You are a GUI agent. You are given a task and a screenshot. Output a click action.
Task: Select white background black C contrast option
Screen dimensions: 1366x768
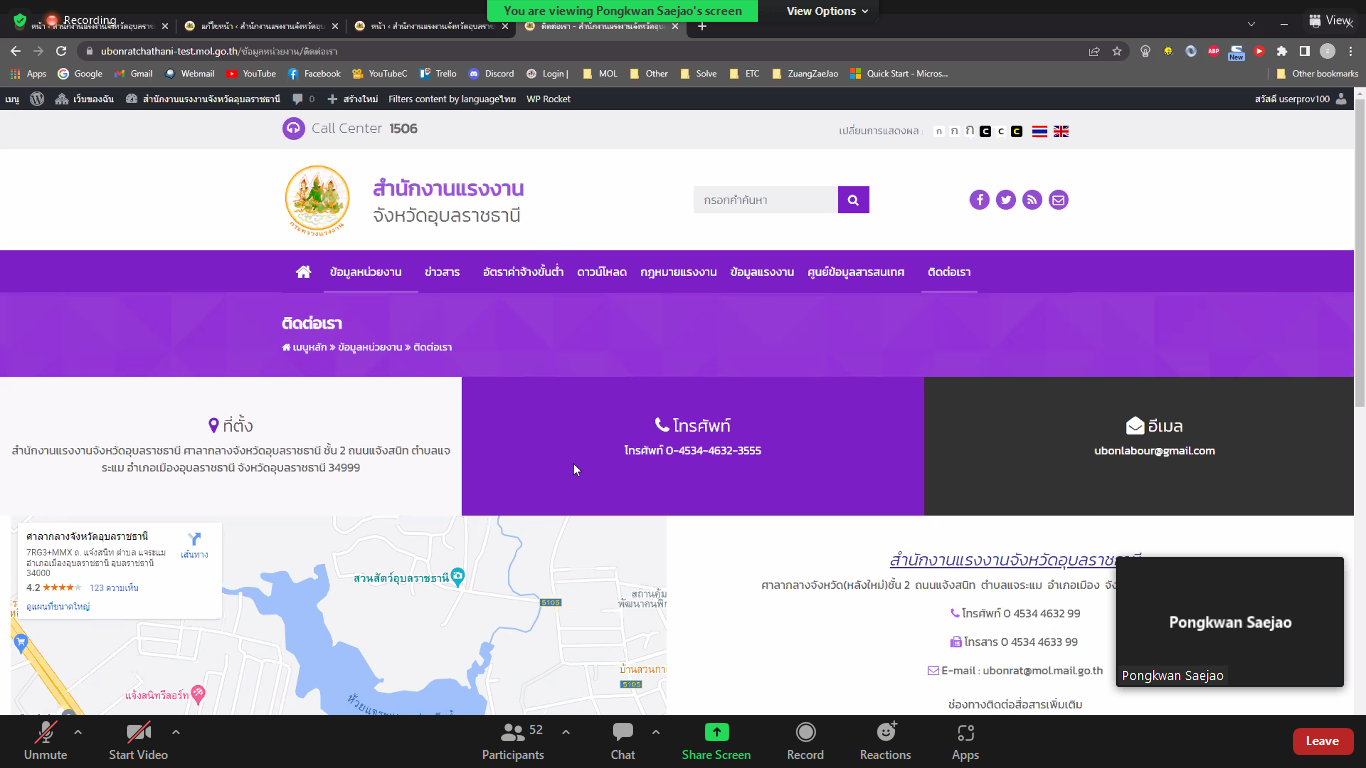click(x=1001, y=131)
